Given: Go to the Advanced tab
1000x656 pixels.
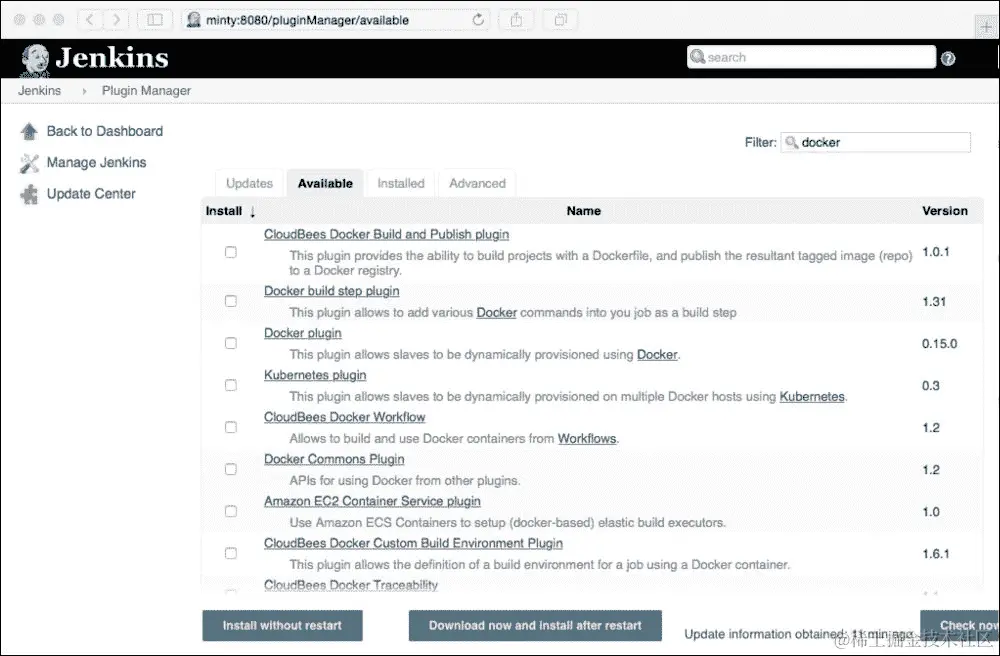Looking at the screenshot, I should [477, 184].
